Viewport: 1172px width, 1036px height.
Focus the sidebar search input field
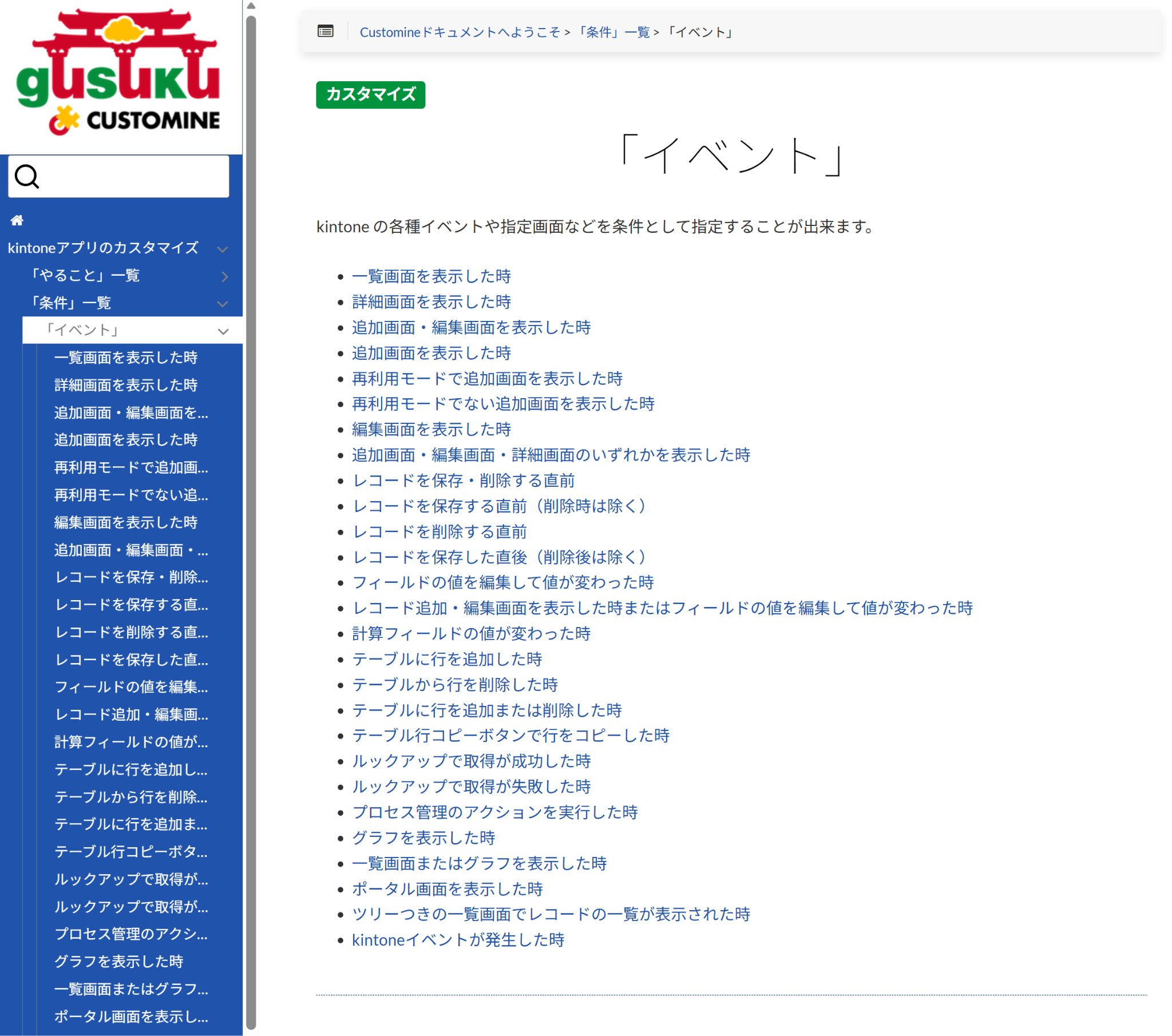[132, 177]
